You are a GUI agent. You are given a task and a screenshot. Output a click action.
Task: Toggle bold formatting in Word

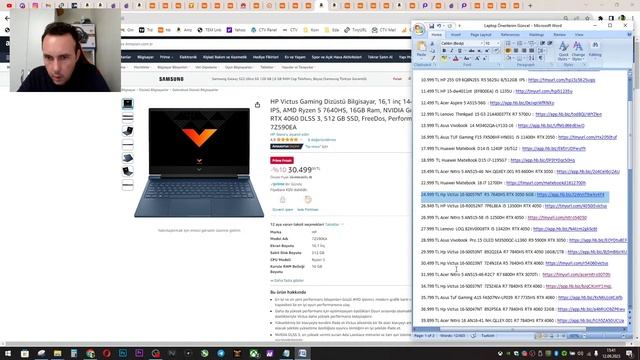(x=444, y=50)
